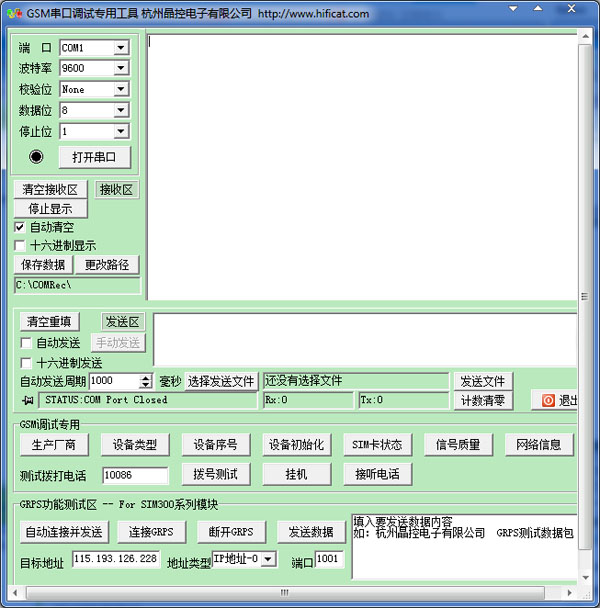Click the 发送区 label button
600x608 pixels.
(123, 322)
